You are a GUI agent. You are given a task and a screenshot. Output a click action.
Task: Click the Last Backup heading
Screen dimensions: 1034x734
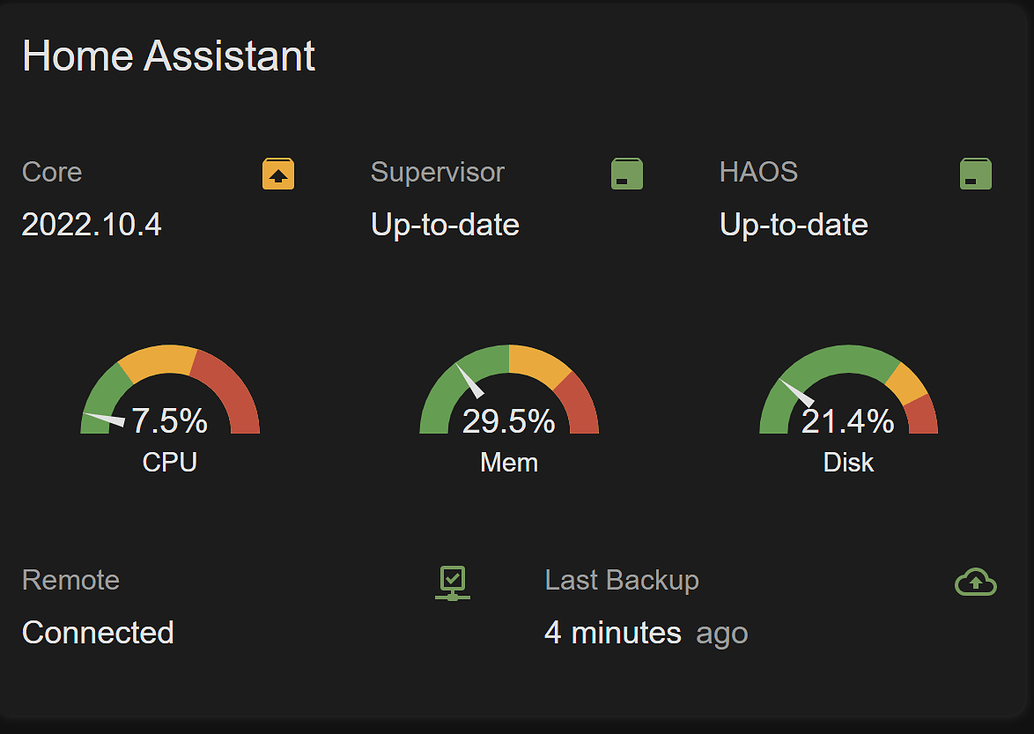pos(621,580)
